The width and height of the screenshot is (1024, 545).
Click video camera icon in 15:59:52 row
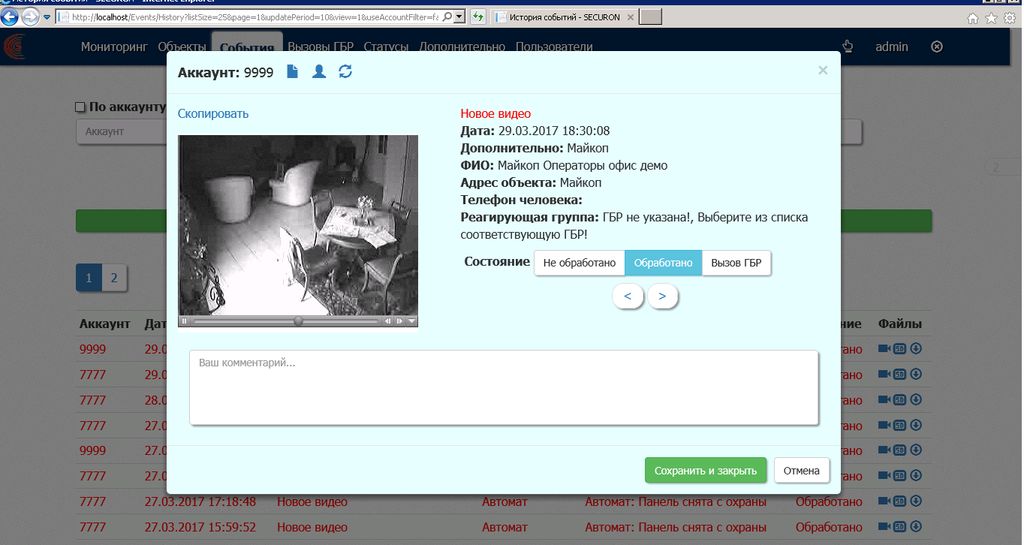884,527
